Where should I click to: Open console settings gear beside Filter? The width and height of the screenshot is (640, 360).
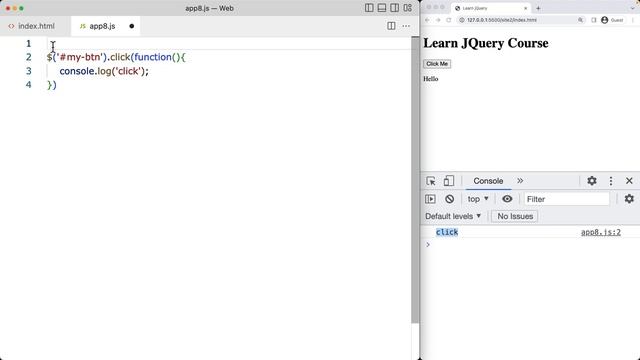629,199
